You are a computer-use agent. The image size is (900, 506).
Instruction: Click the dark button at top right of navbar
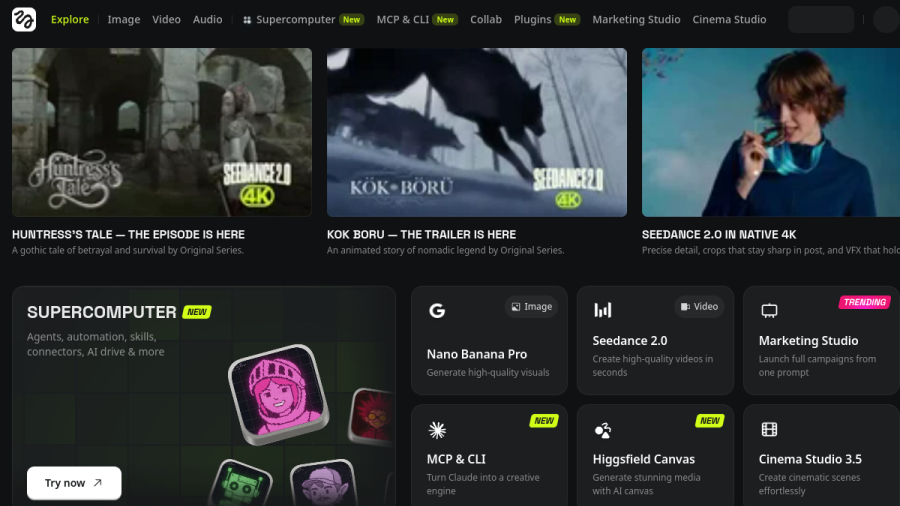[821, 20]
